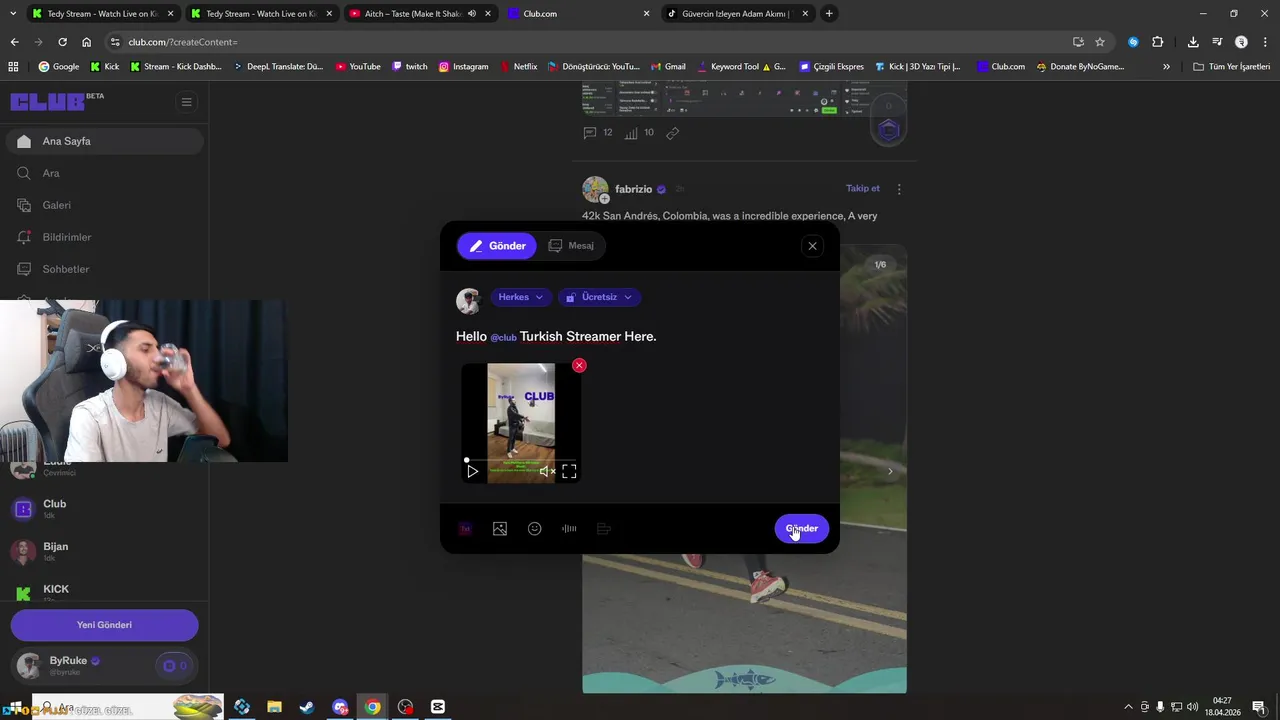Go to browser home page
1280x720 pixels.
87,42
